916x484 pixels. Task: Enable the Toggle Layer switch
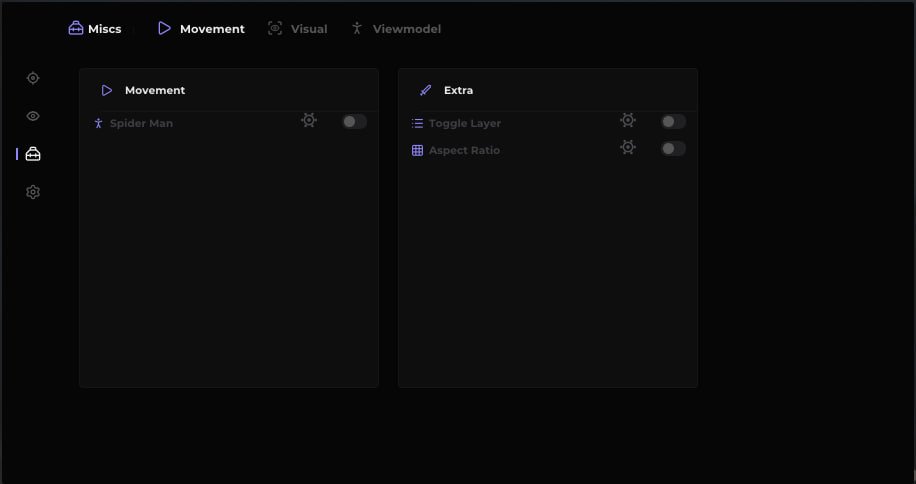tap(674, 121)
